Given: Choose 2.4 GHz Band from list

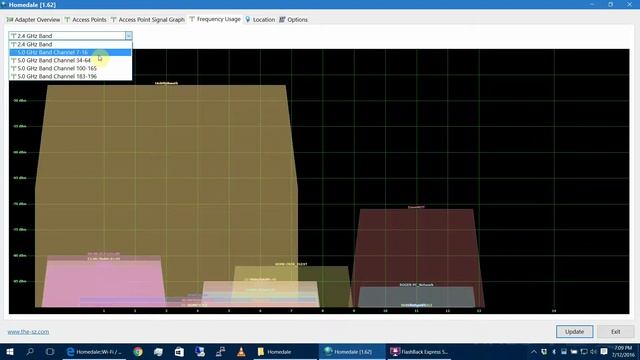Looking at the screenshot, I should click(x=70, y=44).
